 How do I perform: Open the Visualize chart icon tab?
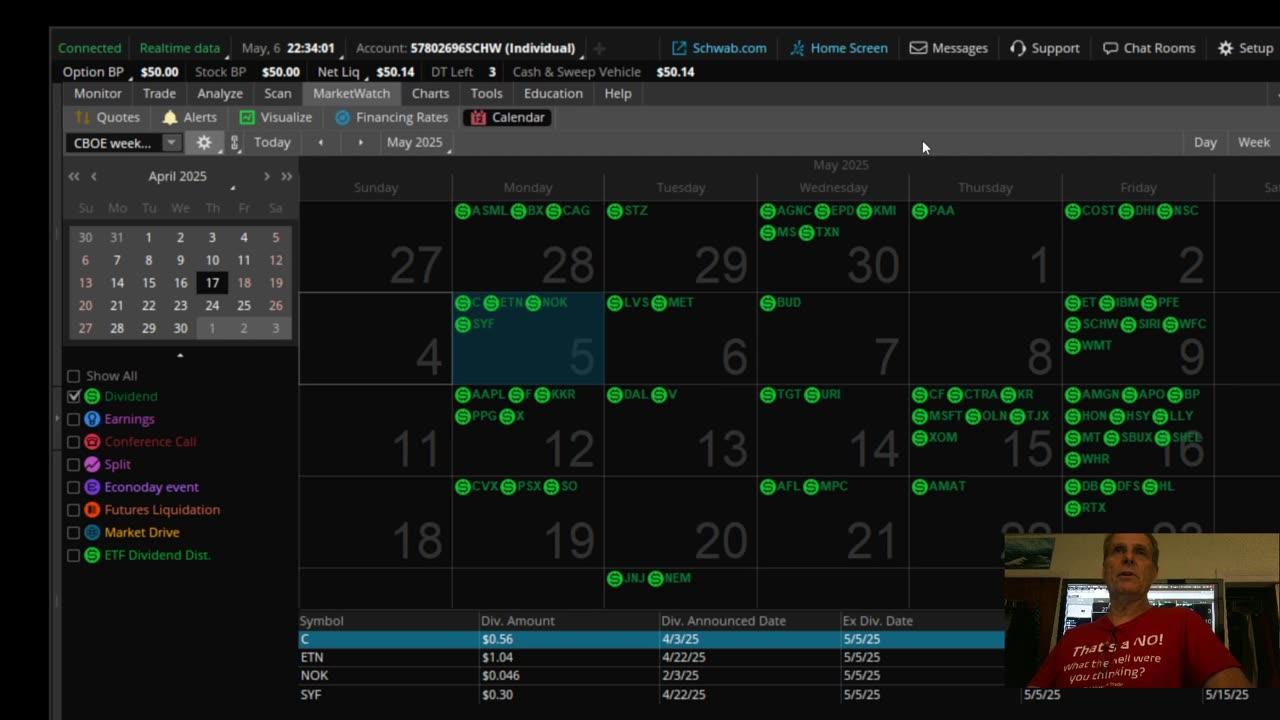(276, 117)
